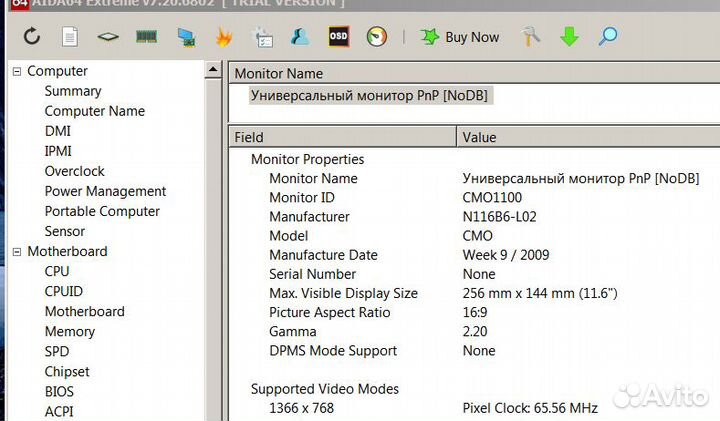Select the Supported Video Modes group row
This screenshot has width=720, height=421.
coord(325,389)
